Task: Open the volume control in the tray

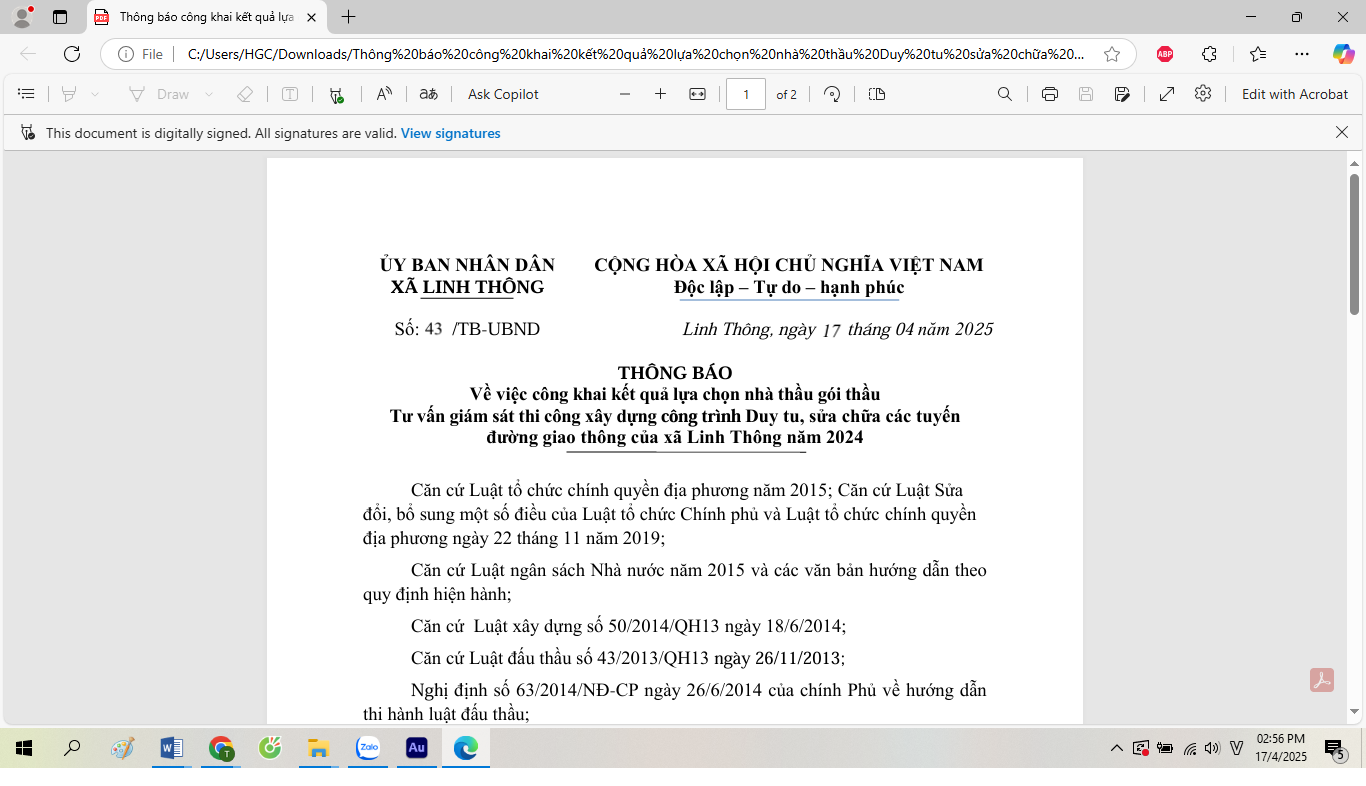Action: 1212,748
